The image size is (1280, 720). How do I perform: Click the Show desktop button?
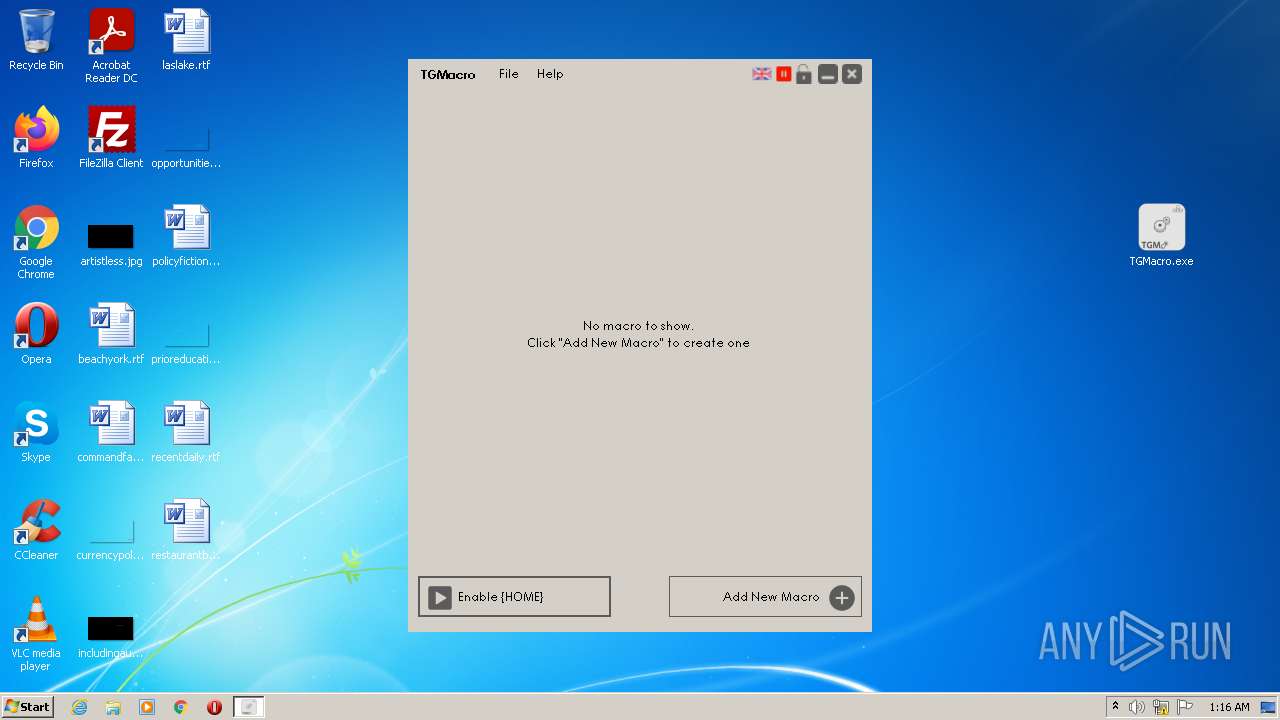(1270, 707)
